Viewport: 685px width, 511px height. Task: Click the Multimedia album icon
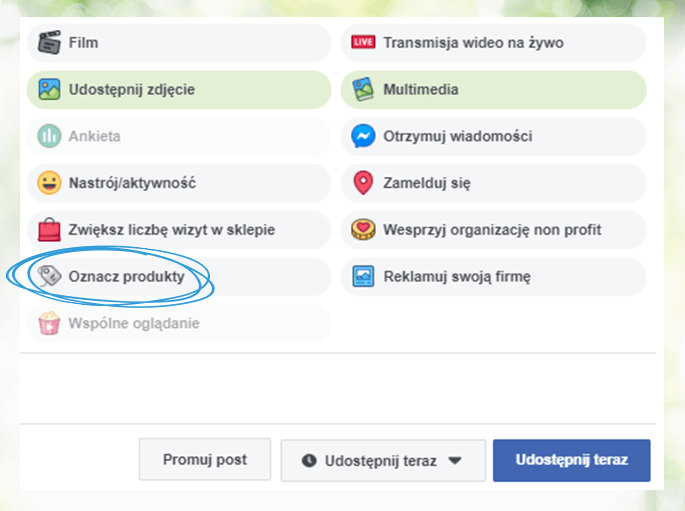tap(363, 89)
